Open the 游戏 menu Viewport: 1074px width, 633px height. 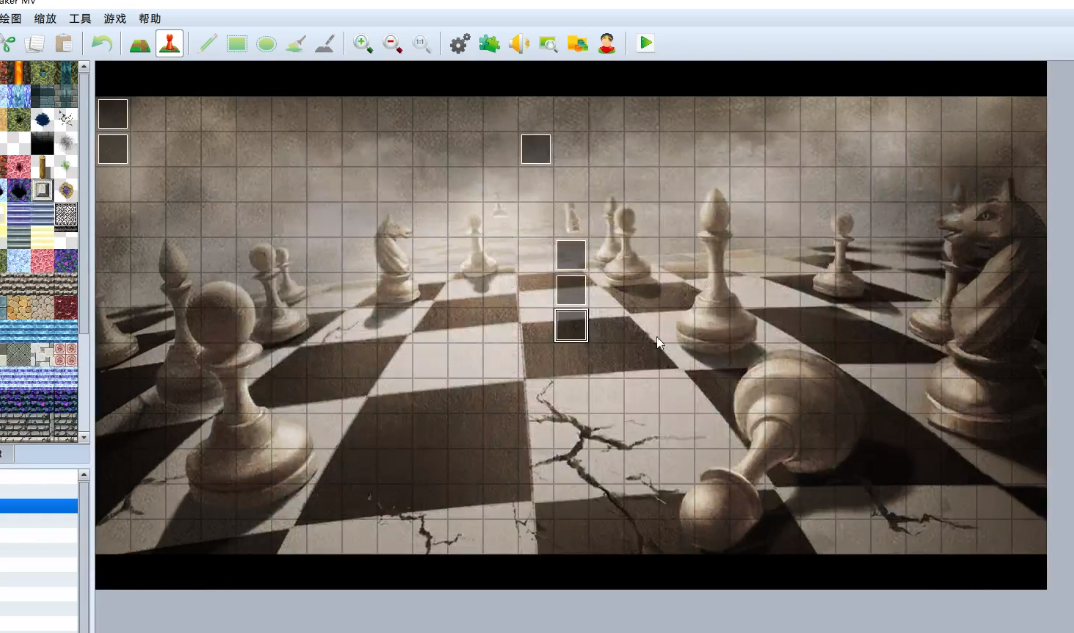point(115,18)
